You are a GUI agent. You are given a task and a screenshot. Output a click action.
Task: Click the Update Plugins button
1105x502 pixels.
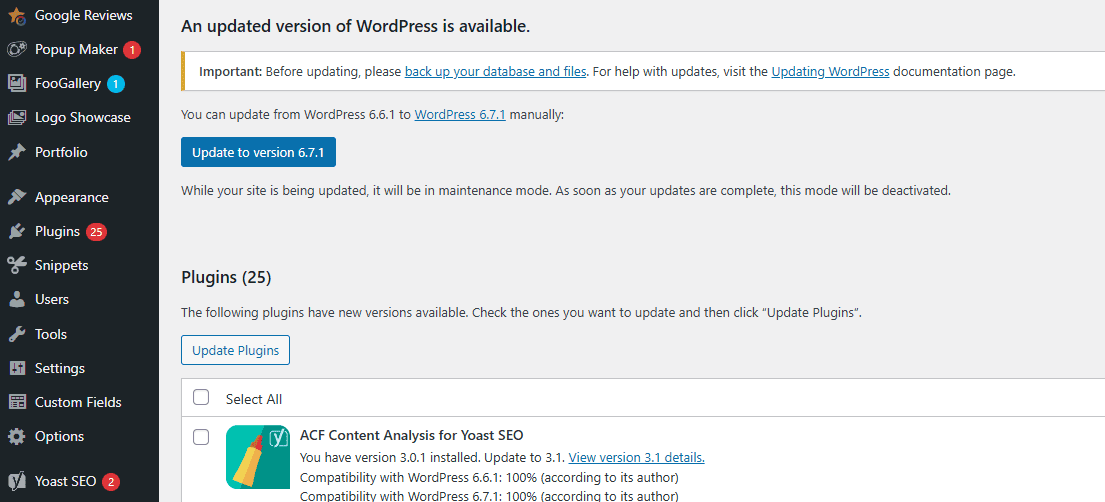[235, 350]
